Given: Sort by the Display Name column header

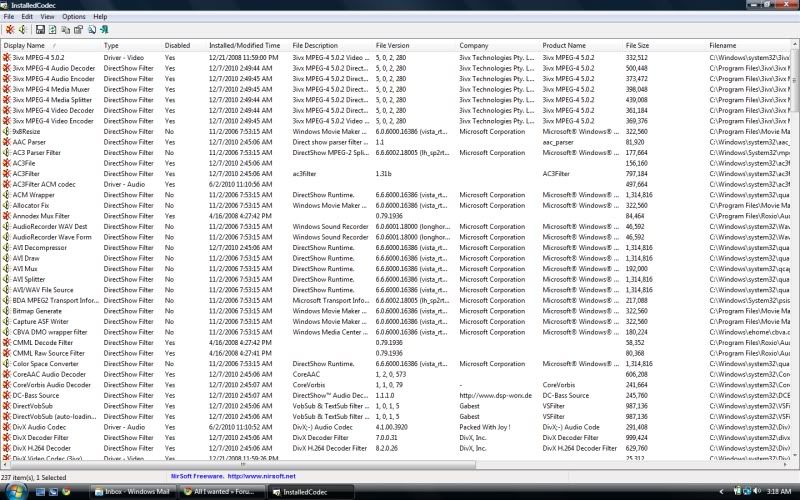Looking at the screenshot, I should pyautogui.click(x=51, y=45).
